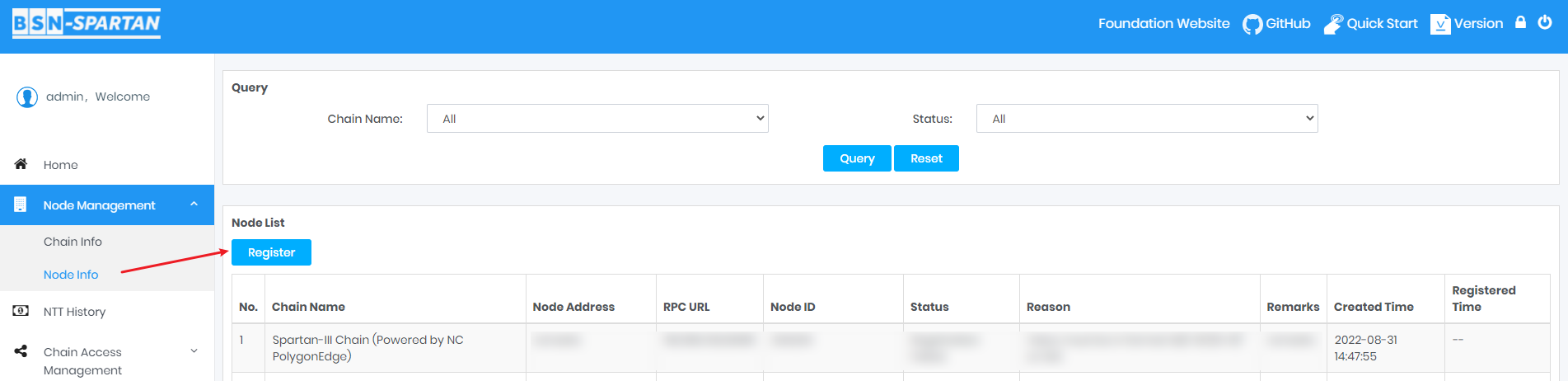Open the GitHub link icon
The width and height of the screenshot is (1568, 381).
point(1252,24)
